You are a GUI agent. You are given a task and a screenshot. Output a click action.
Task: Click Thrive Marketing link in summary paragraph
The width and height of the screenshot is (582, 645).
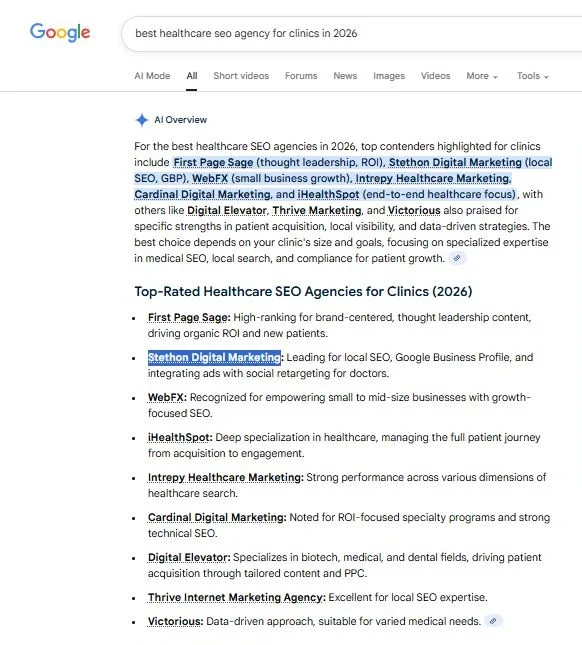(x=317, y=210)
